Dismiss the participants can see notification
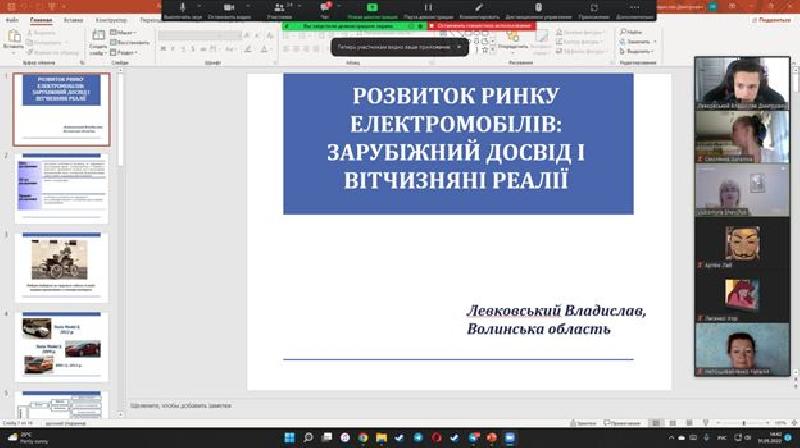Image resolution: width=800 pixels, height=448 pixels. click(459, 46)
